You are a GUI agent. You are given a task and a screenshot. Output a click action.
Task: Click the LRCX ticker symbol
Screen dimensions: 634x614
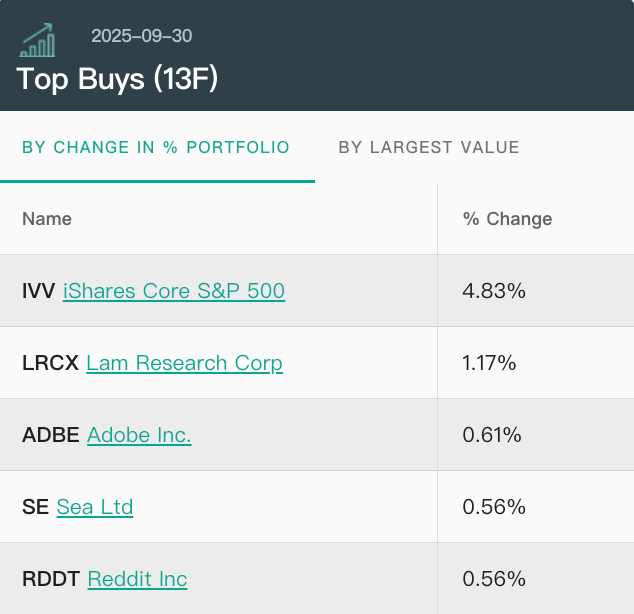[50, 363]
